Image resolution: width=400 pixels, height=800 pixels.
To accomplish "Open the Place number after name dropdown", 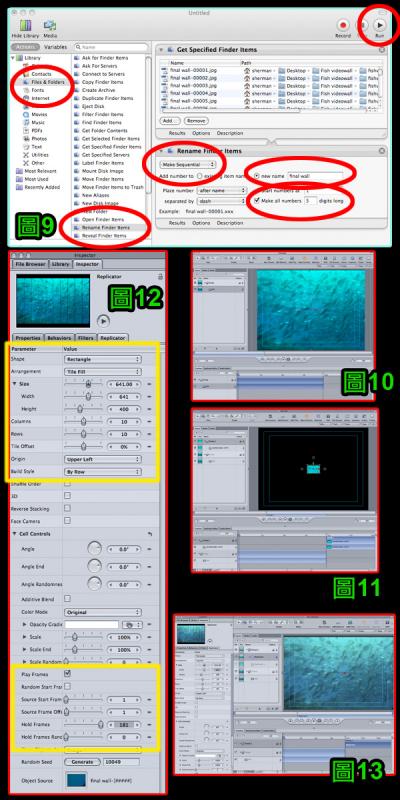I will click(221, 190).
